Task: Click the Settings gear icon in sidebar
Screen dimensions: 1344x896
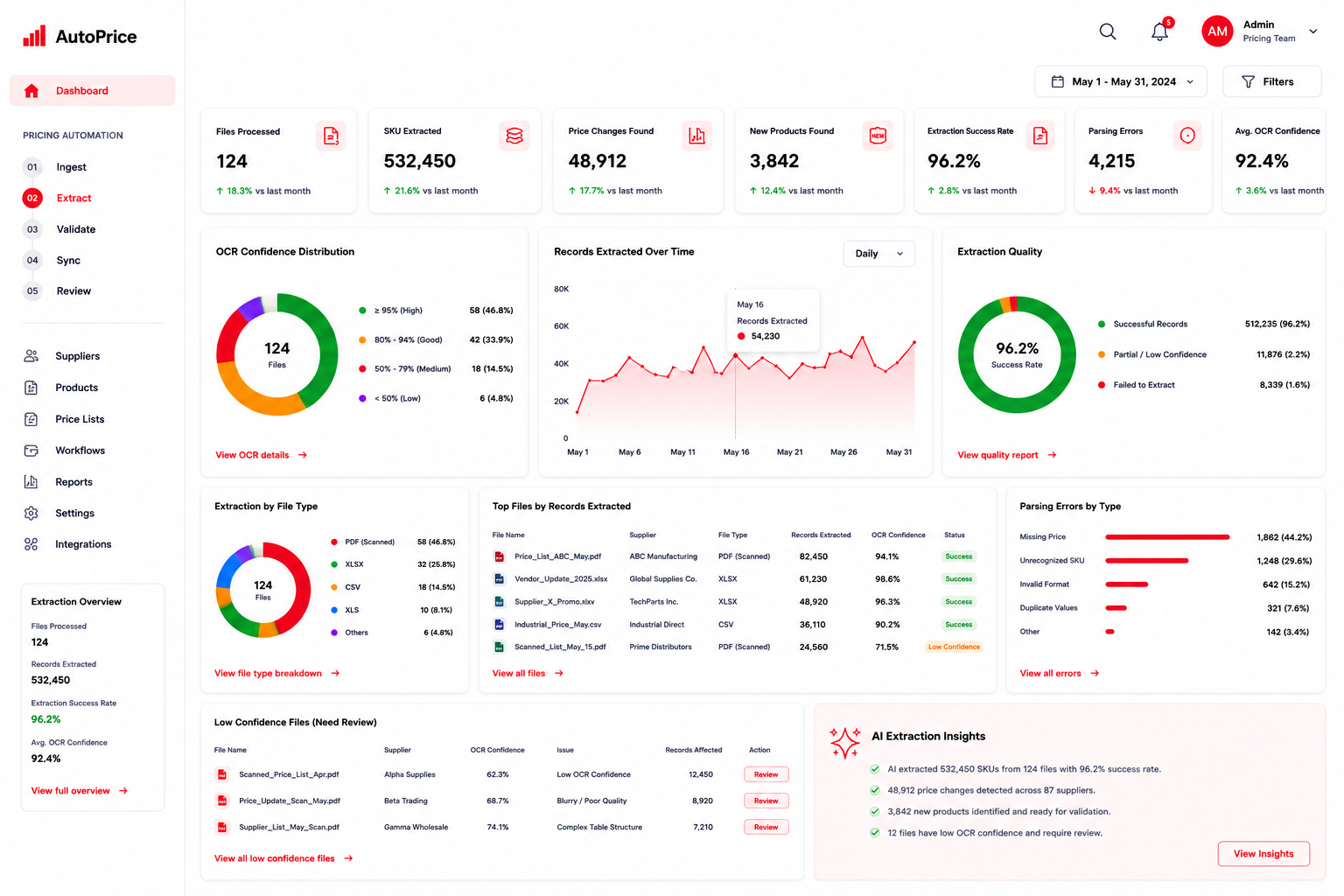Action: [x=31, y=514]
